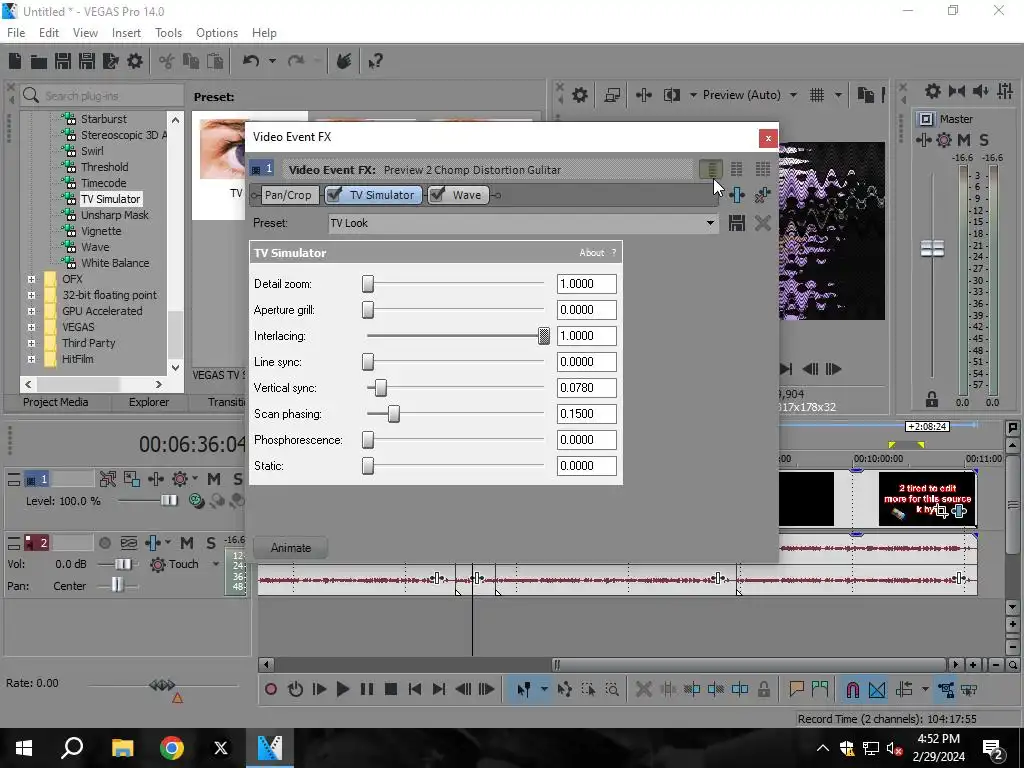Image resolution: width=1024 pixels, height=768 pixels.
Task: Click the Open folder toolbar icon
Action: click(x=39, y=61)
